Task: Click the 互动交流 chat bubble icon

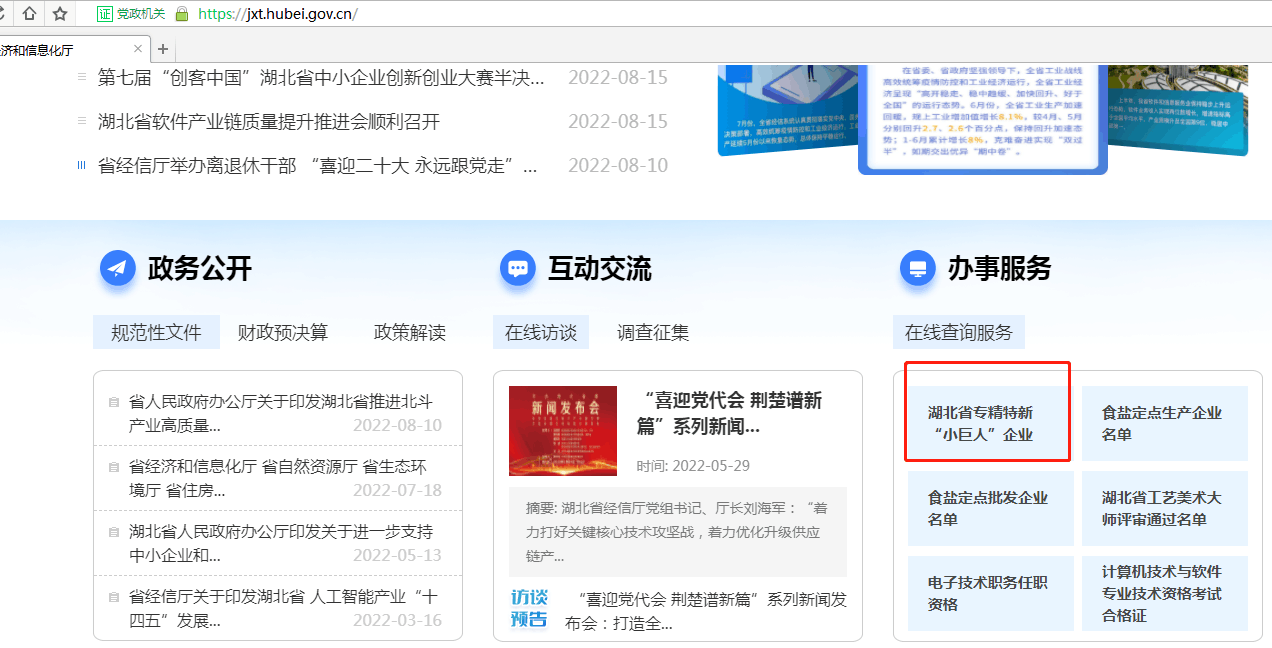Action: pyautogui.click(x=518, y=268)
